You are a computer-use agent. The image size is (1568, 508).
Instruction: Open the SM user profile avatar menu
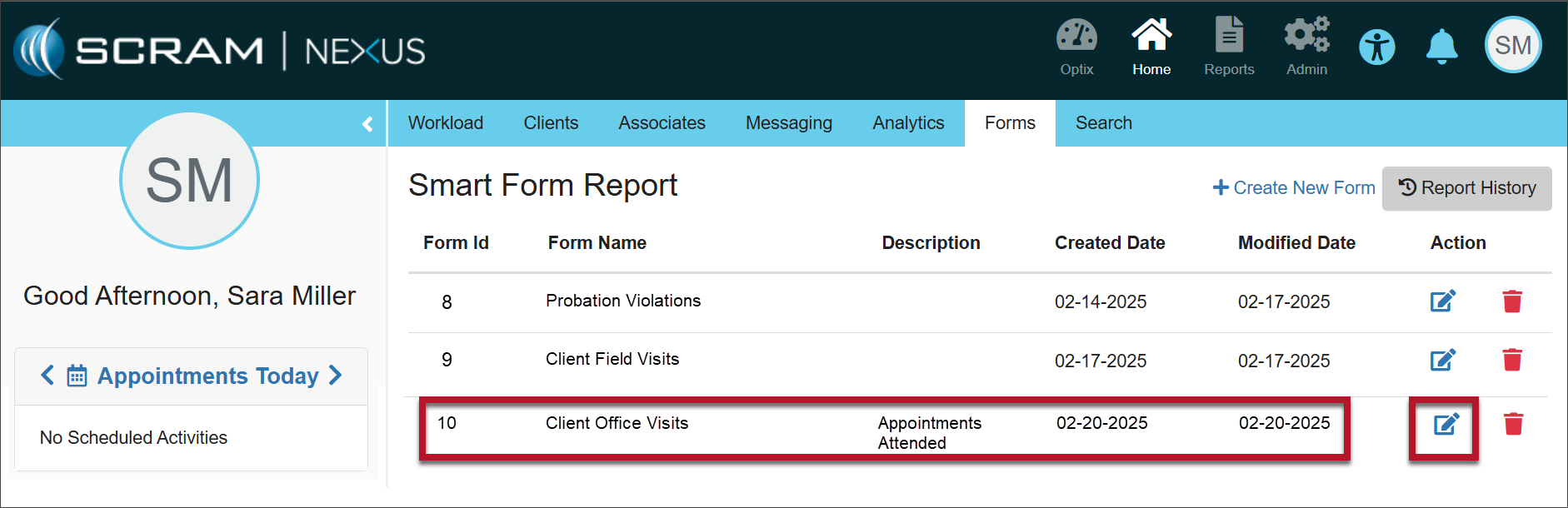pos(1513,45)
